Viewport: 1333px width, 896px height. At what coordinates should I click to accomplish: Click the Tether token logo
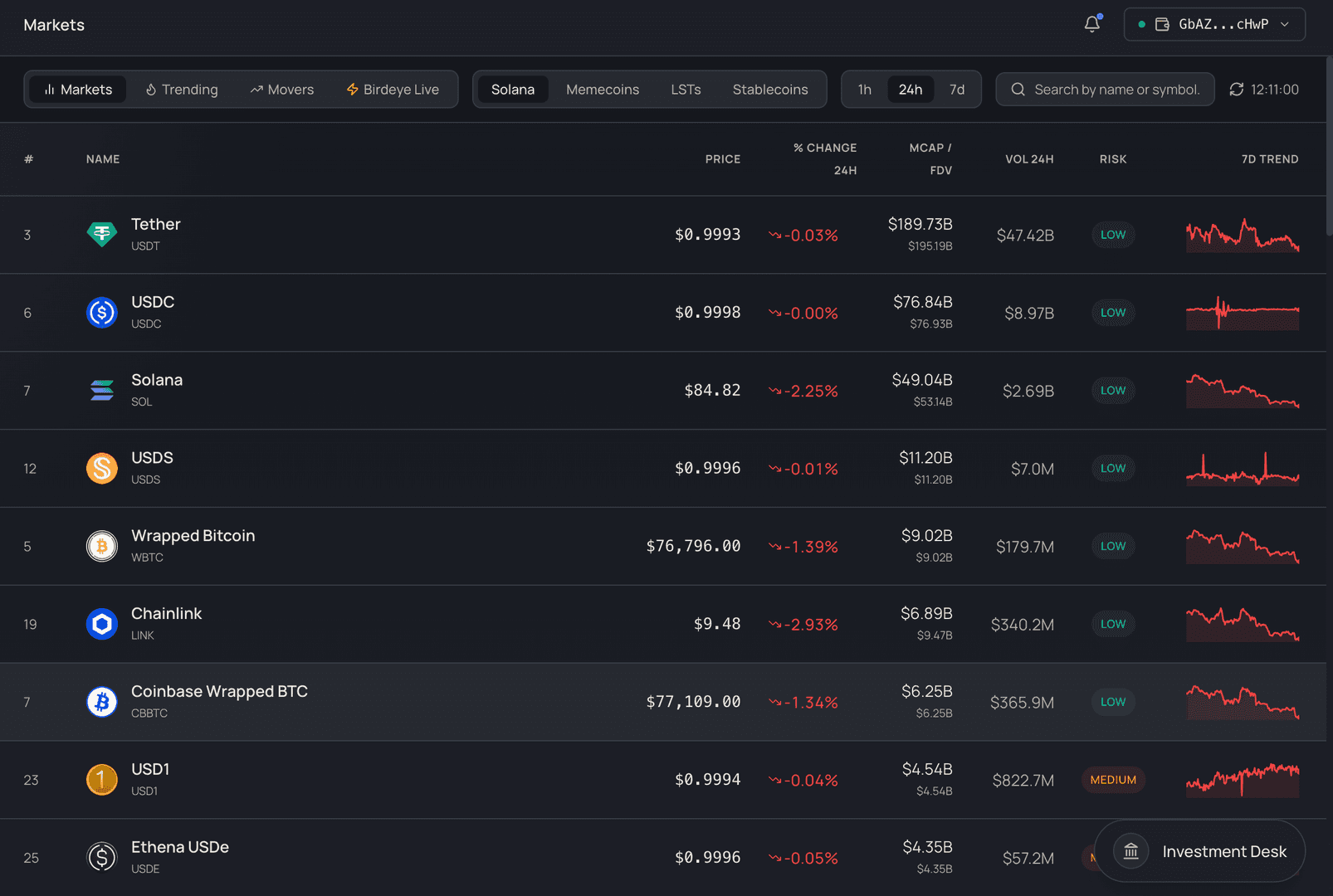pos(102,235)
